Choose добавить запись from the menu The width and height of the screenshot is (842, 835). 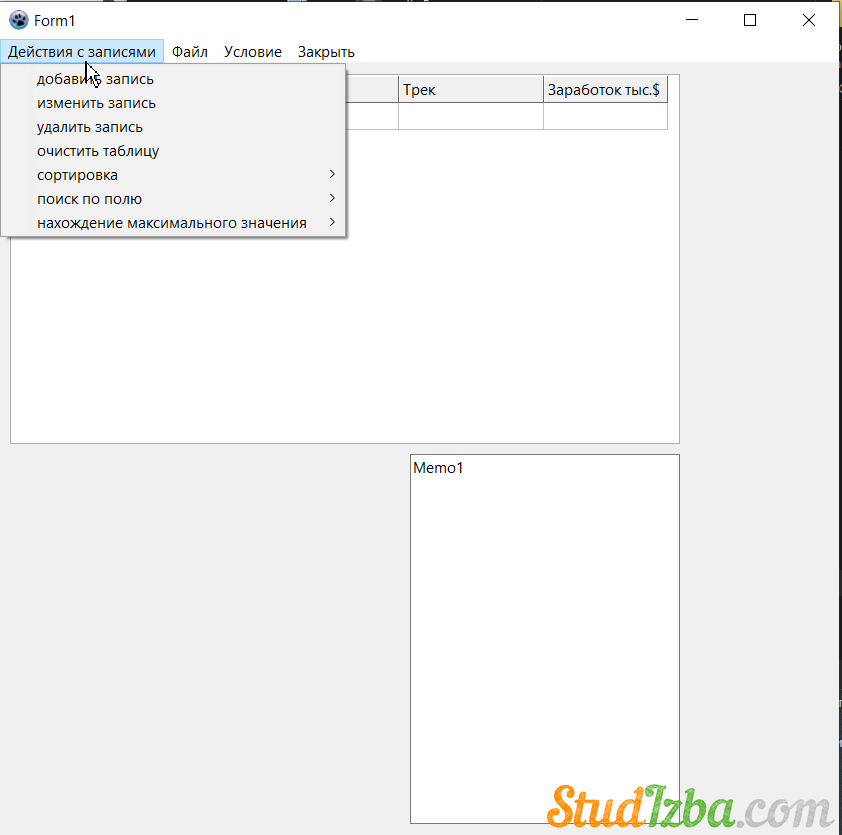pos(173,79)
